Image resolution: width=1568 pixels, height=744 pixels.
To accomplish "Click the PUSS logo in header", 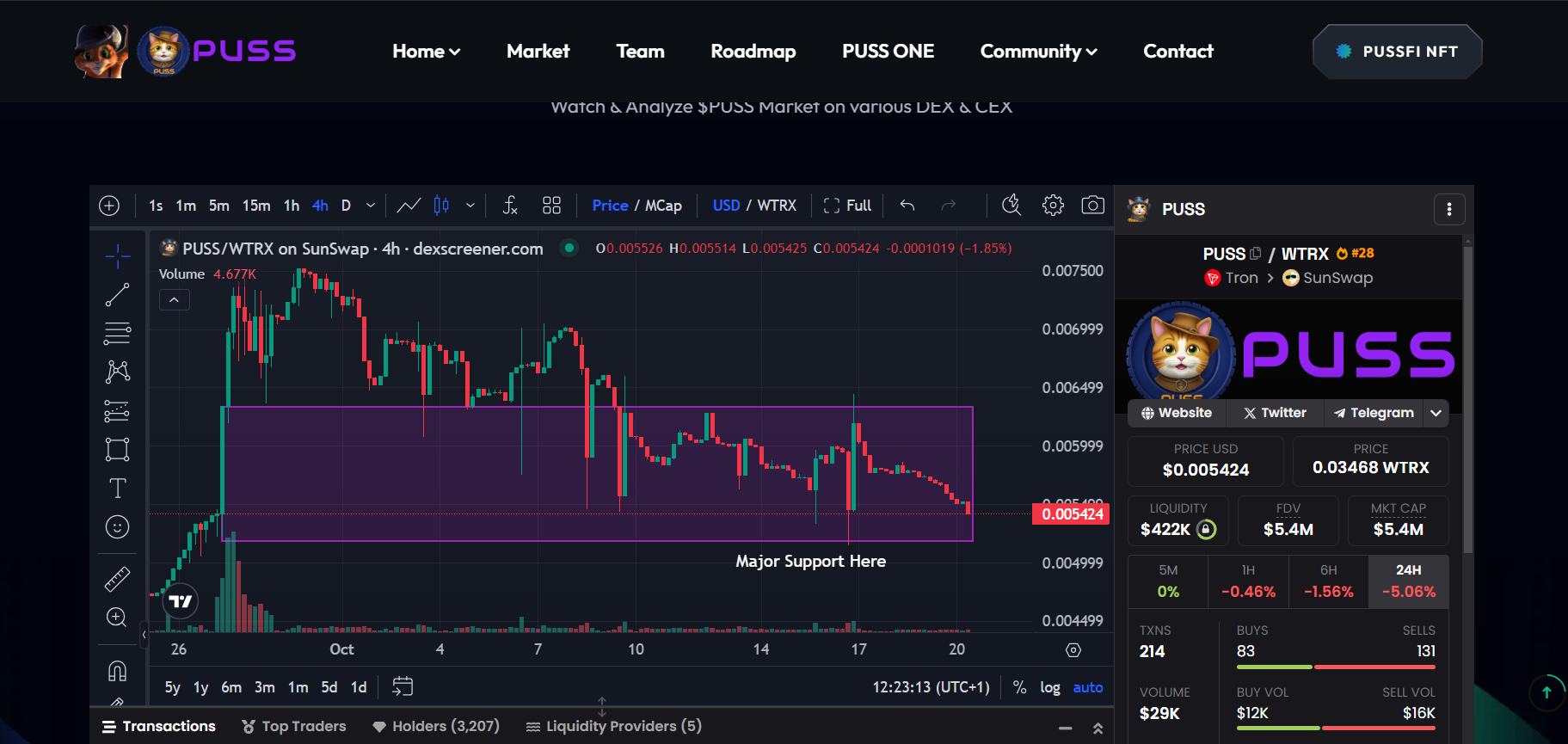I will click(x=186, y=51).
